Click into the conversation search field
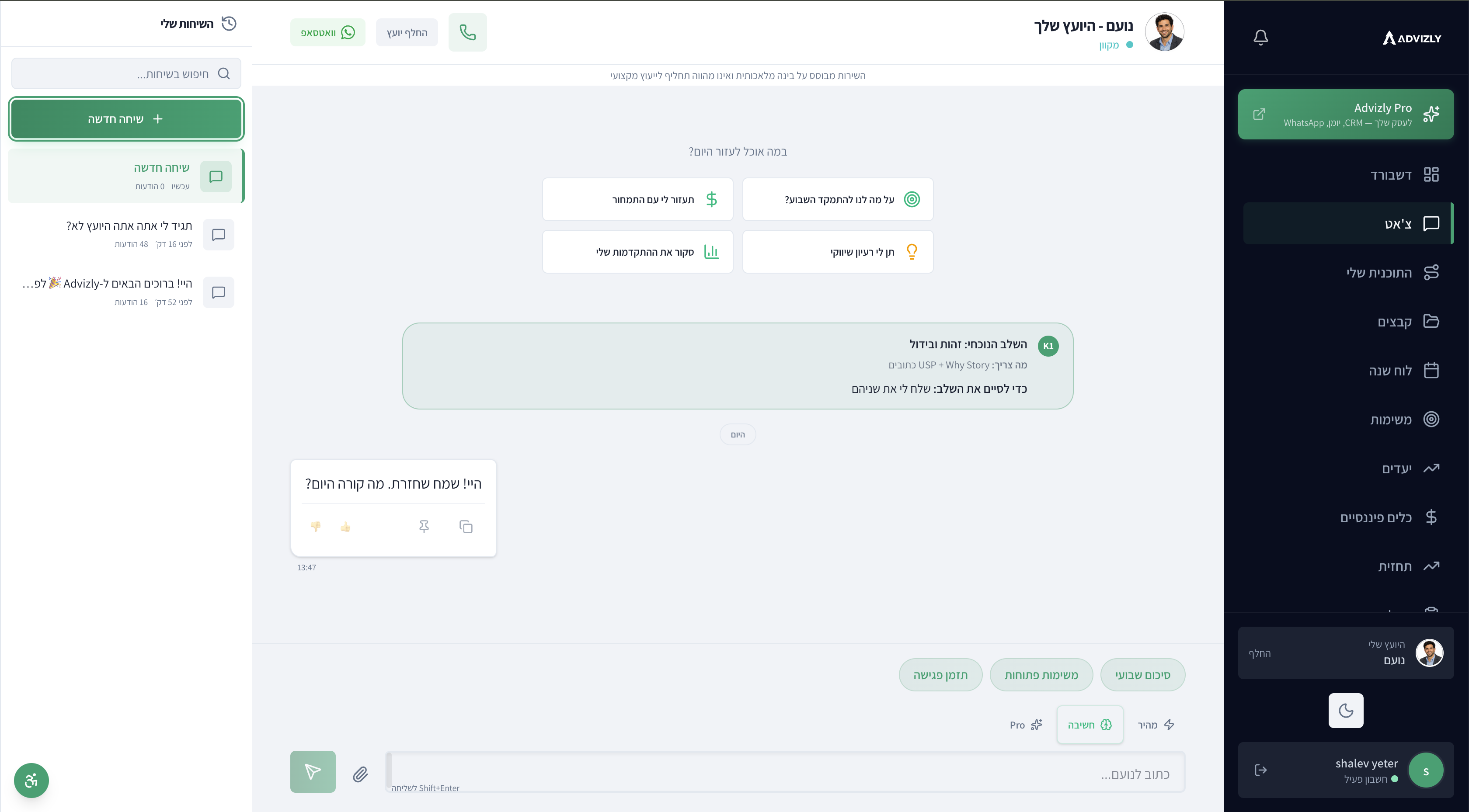1469x812 pixels. pos(127,73)
